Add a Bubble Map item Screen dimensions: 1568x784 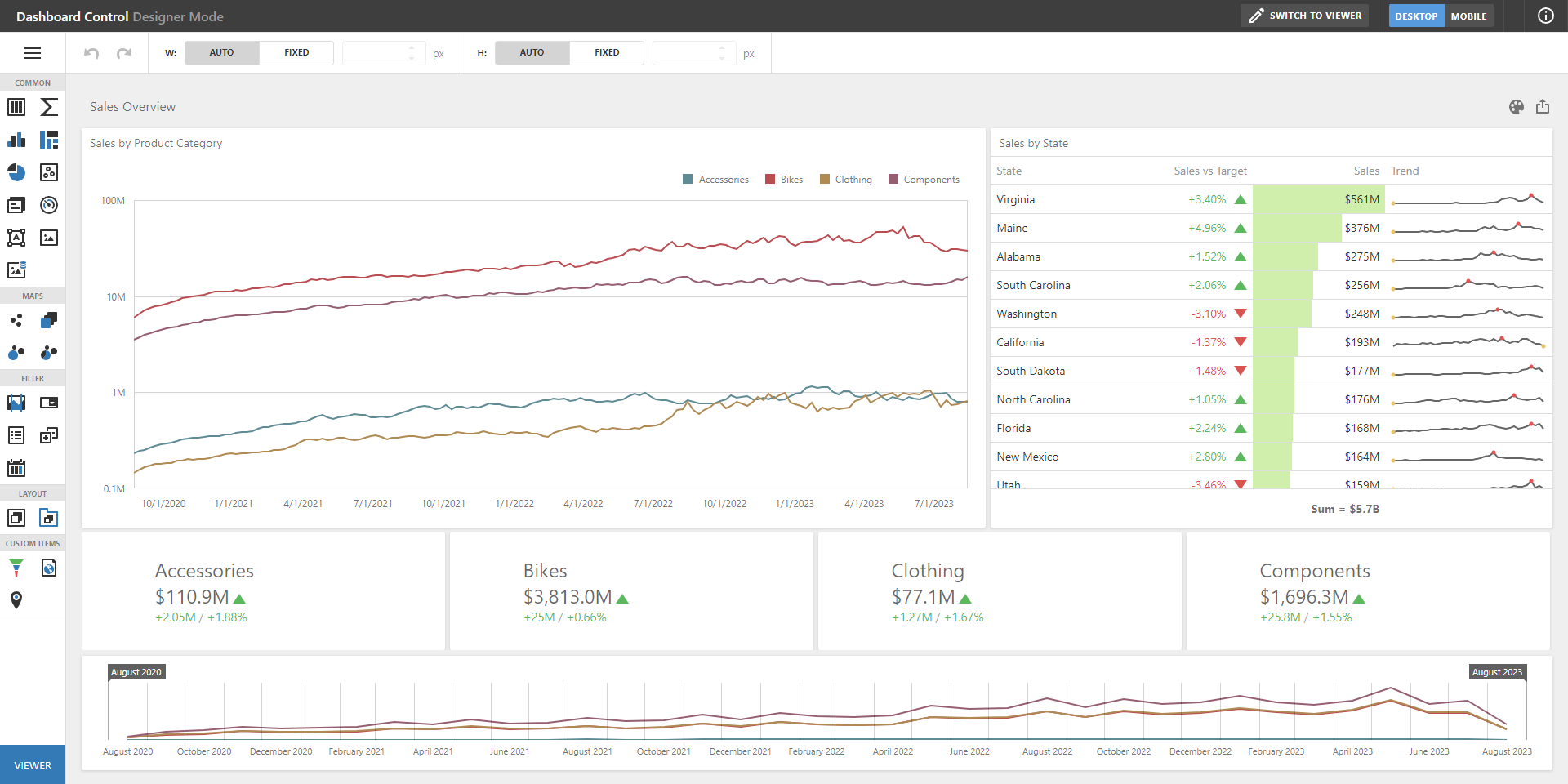click(16, 353)
